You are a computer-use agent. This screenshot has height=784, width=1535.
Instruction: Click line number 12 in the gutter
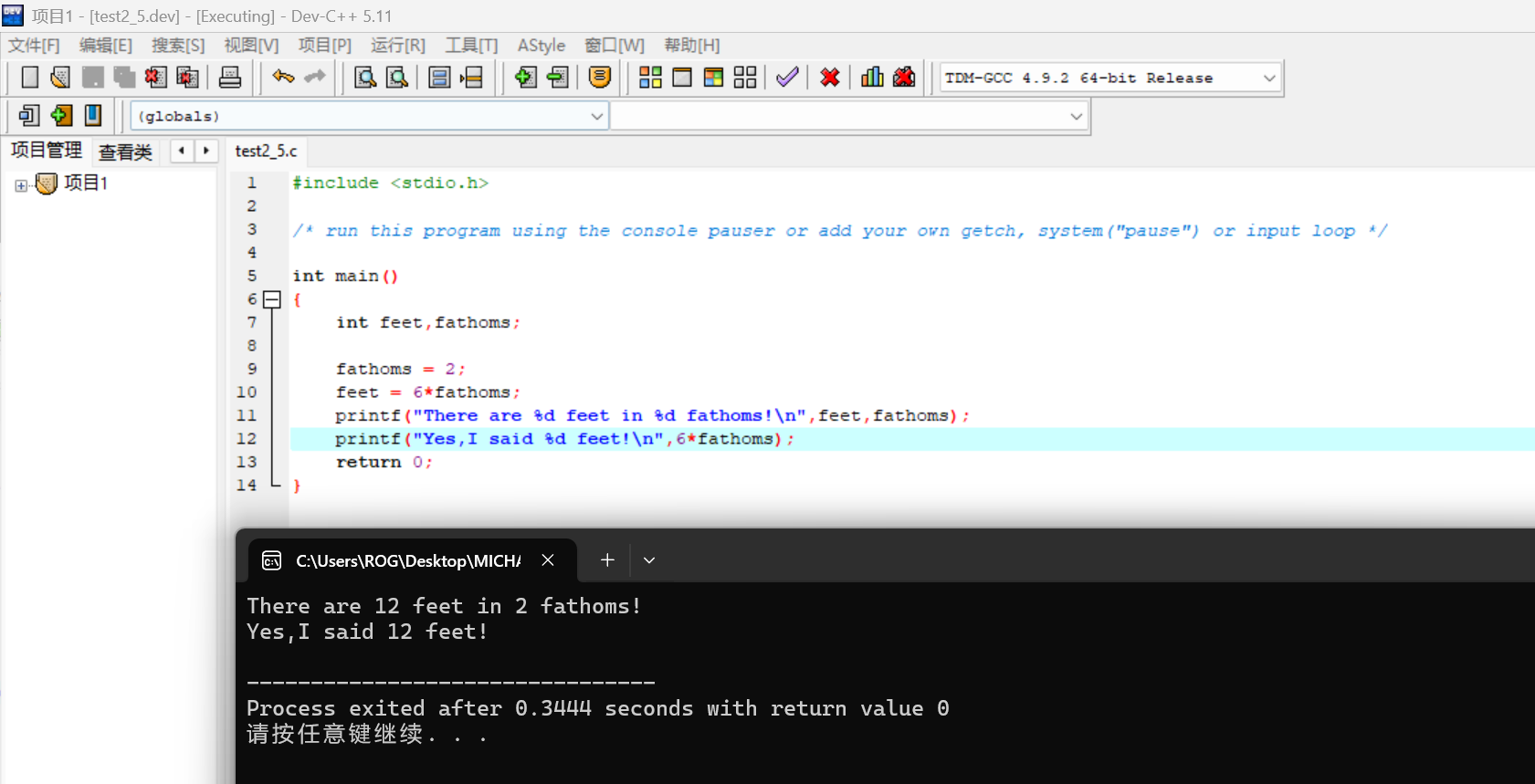tap(247, 439)
